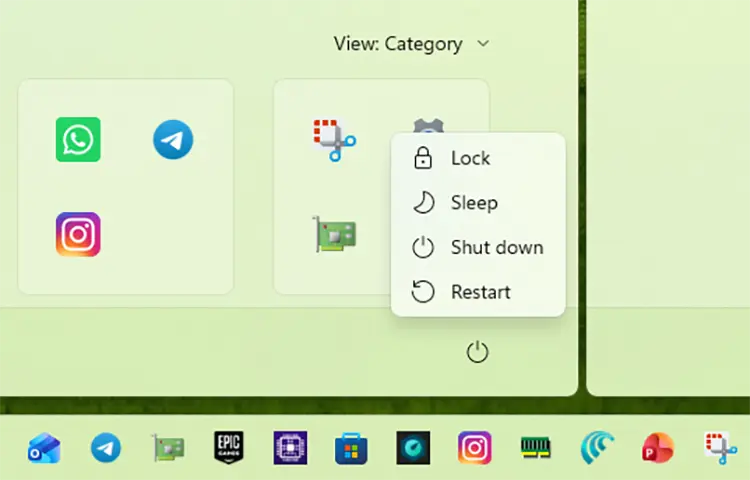This screenshot has height=480, width=750.
Task: Open Snipping Tool in the Start menu folder
Action: (x=334, y=140)
